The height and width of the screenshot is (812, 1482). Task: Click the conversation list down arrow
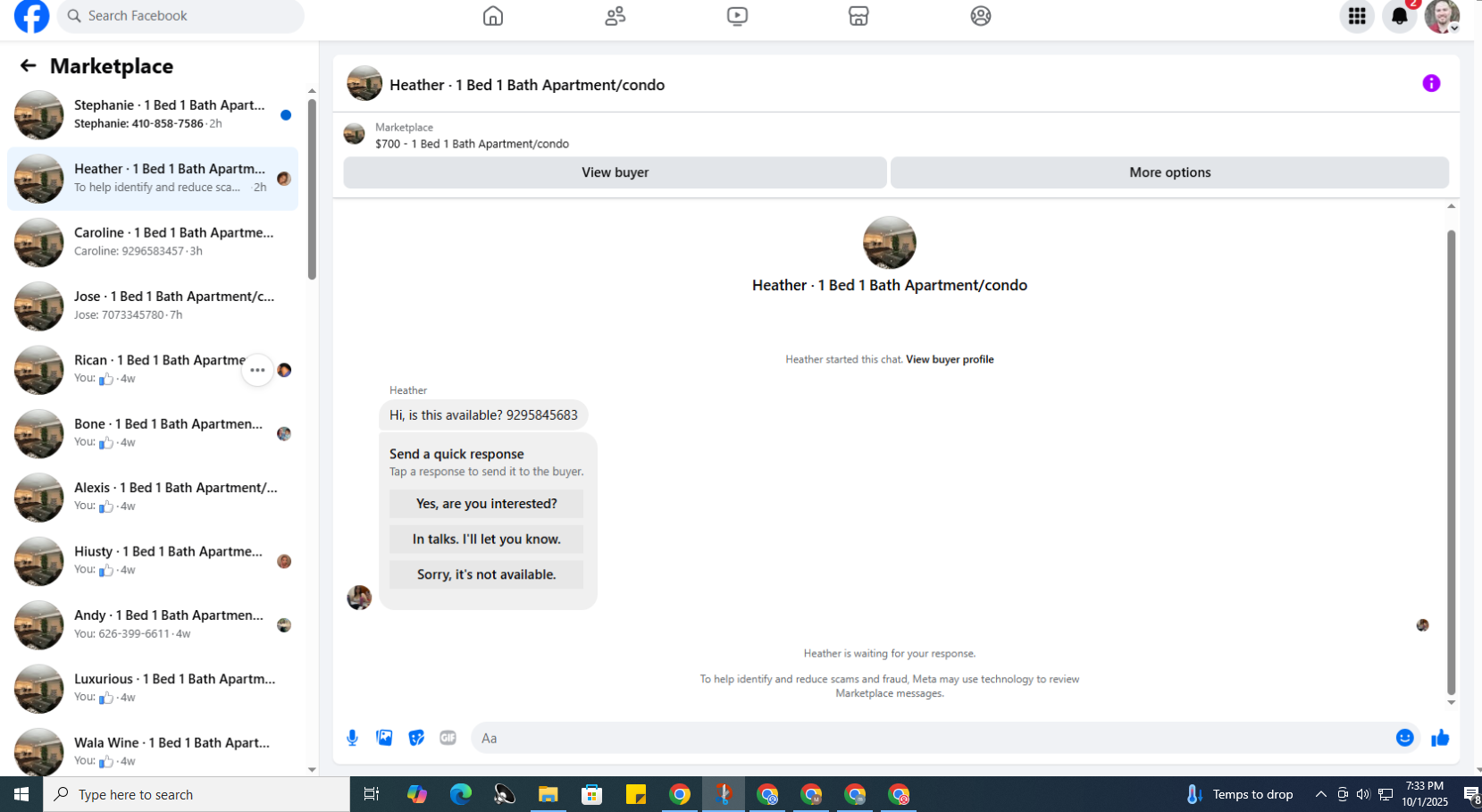(x=312, y=770)
